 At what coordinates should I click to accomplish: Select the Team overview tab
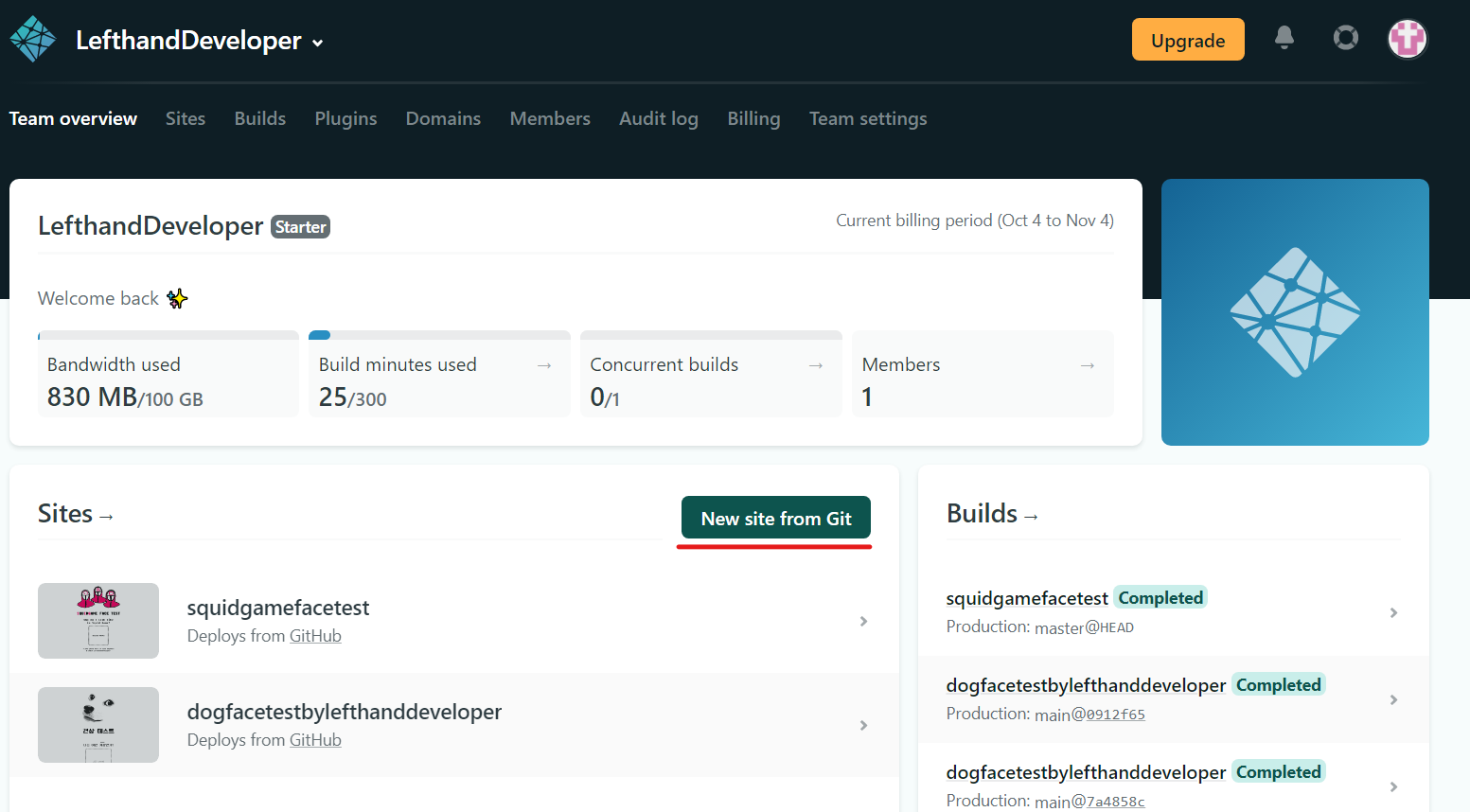[73, 118]
